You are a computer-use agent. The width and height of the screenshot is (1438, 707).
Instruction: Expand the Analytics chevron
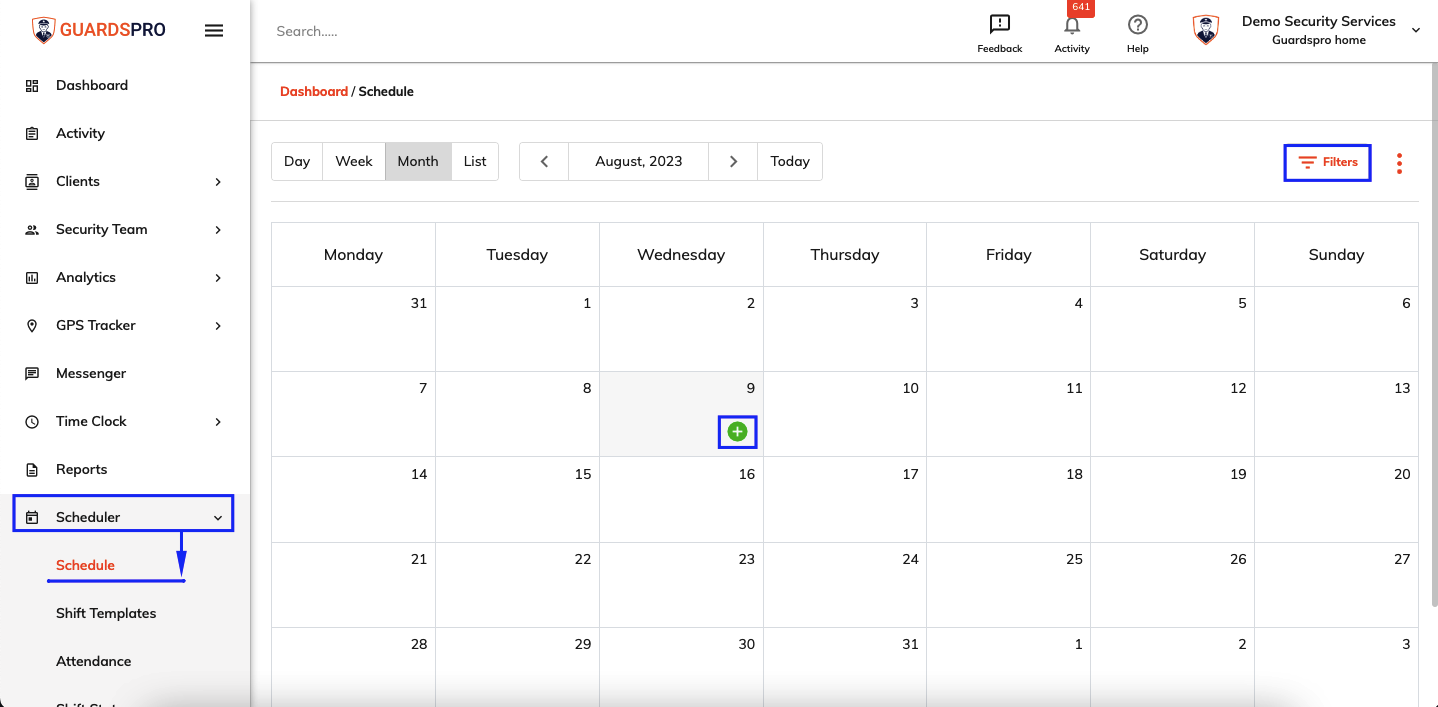click(x=218, y=278)
